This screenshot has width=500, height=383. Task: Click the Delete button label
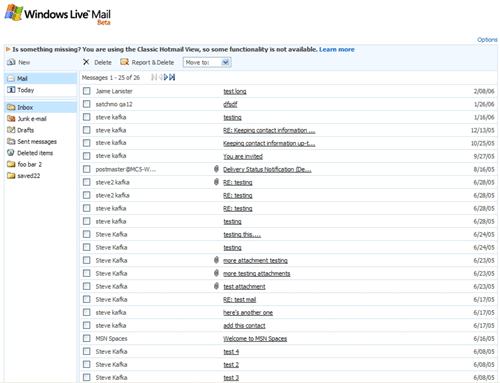[103, 62]
